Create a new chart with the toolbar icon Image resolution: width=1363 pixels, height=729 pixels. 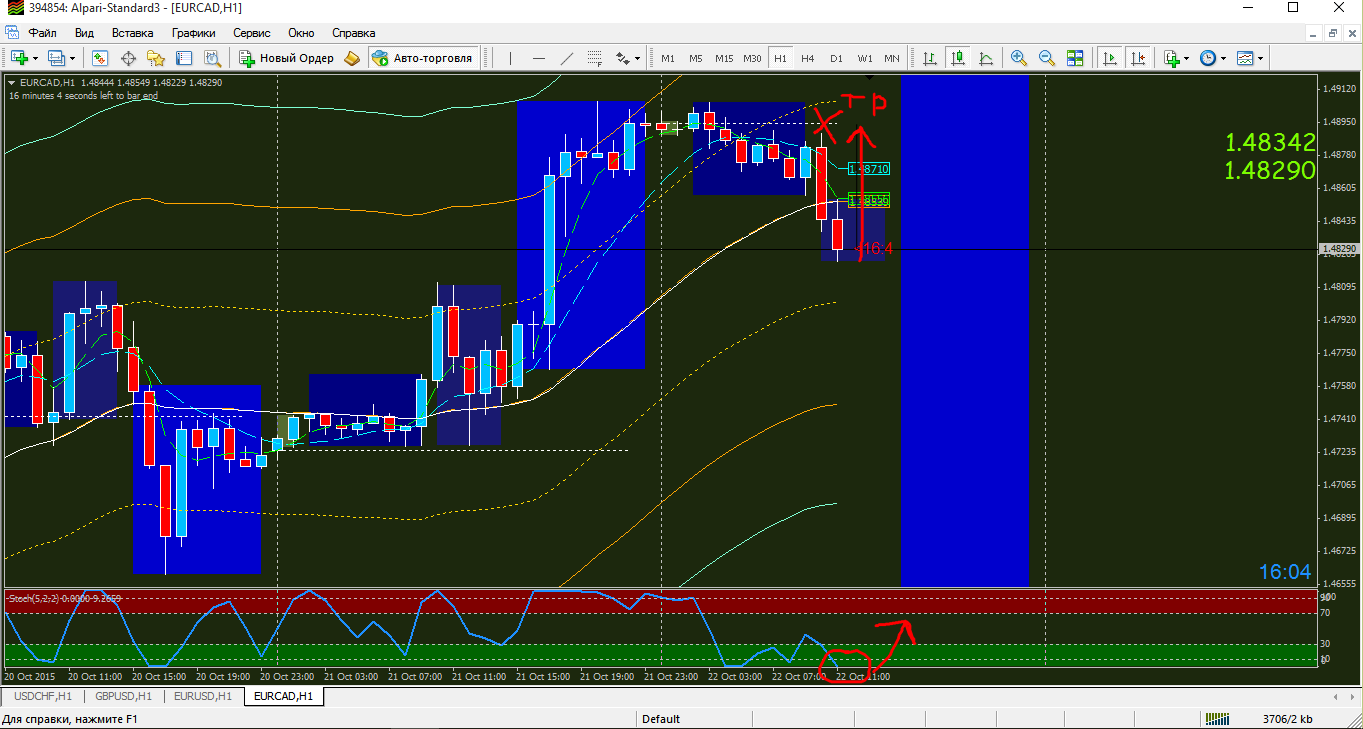pos(19,58)
